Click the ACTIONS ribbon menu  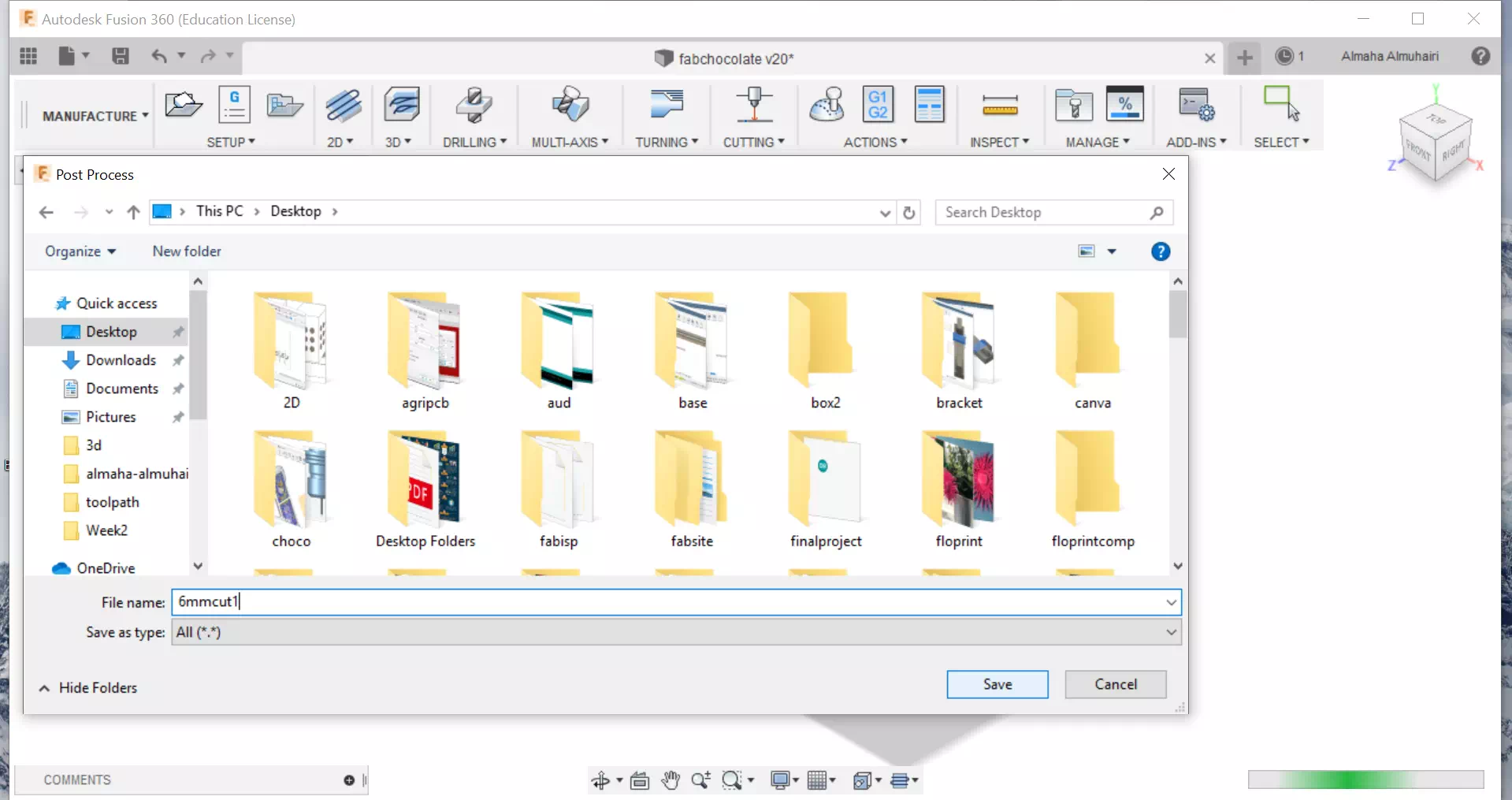pos(874,143)
